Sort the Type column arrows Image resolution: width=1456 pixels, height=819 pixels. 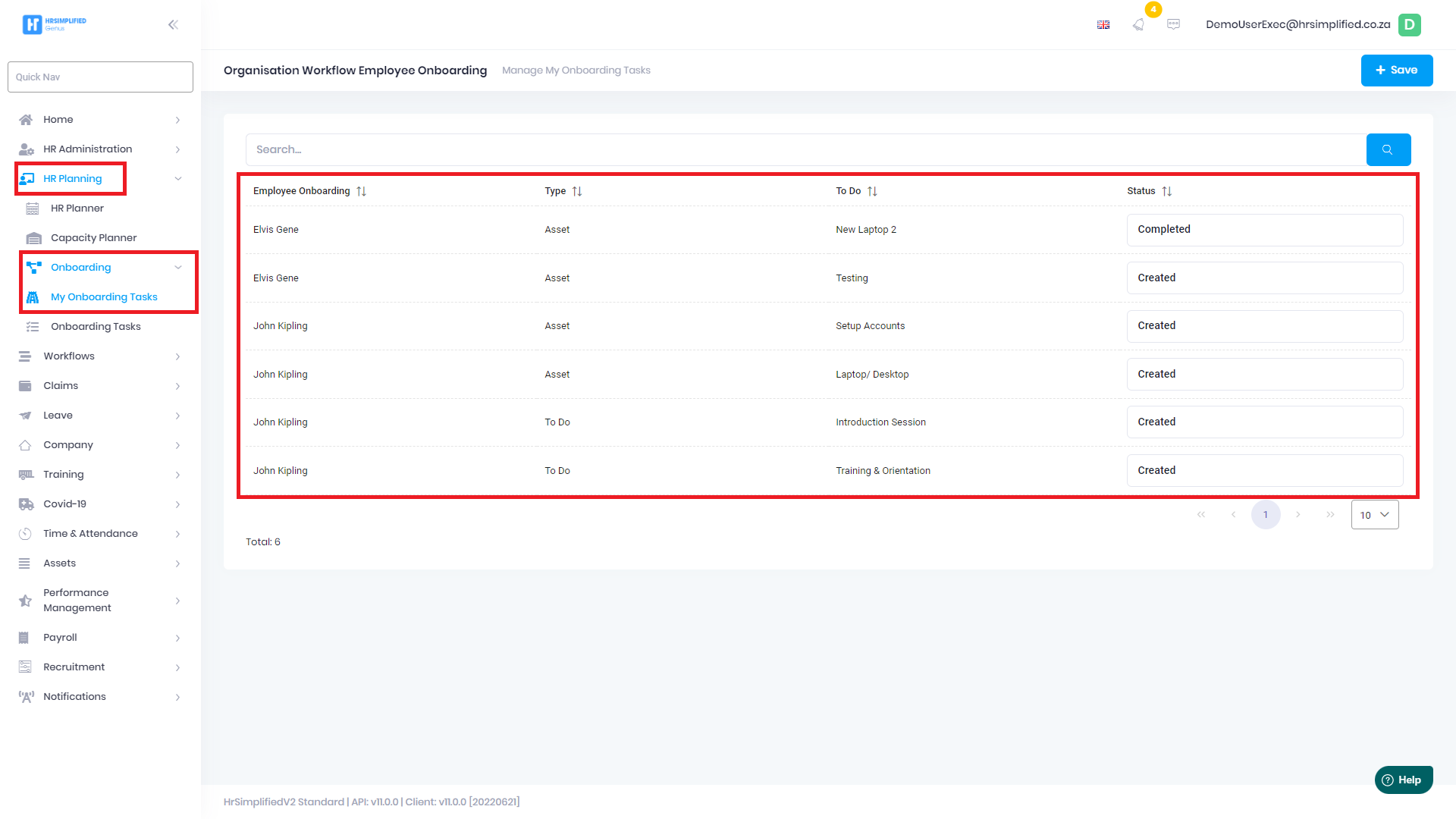coord(577,191)
